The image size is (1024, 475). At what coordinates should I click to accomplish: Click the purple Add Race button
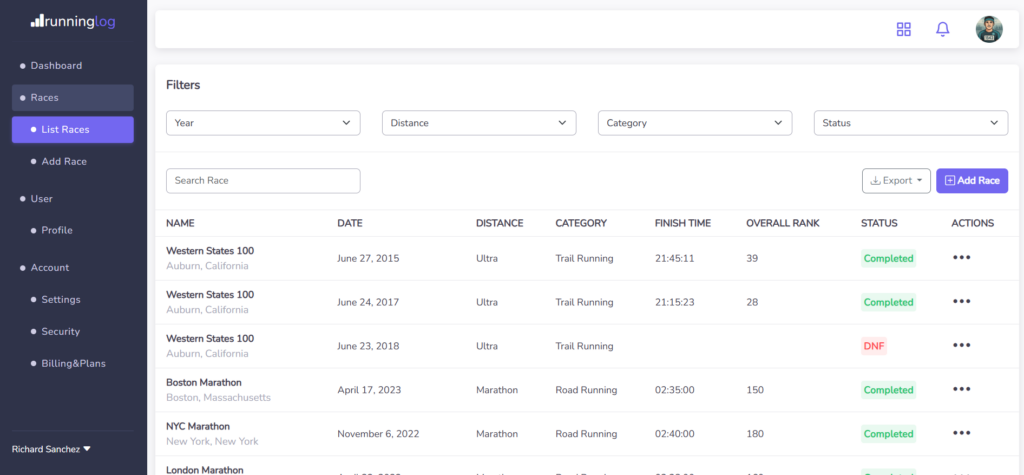971,181
